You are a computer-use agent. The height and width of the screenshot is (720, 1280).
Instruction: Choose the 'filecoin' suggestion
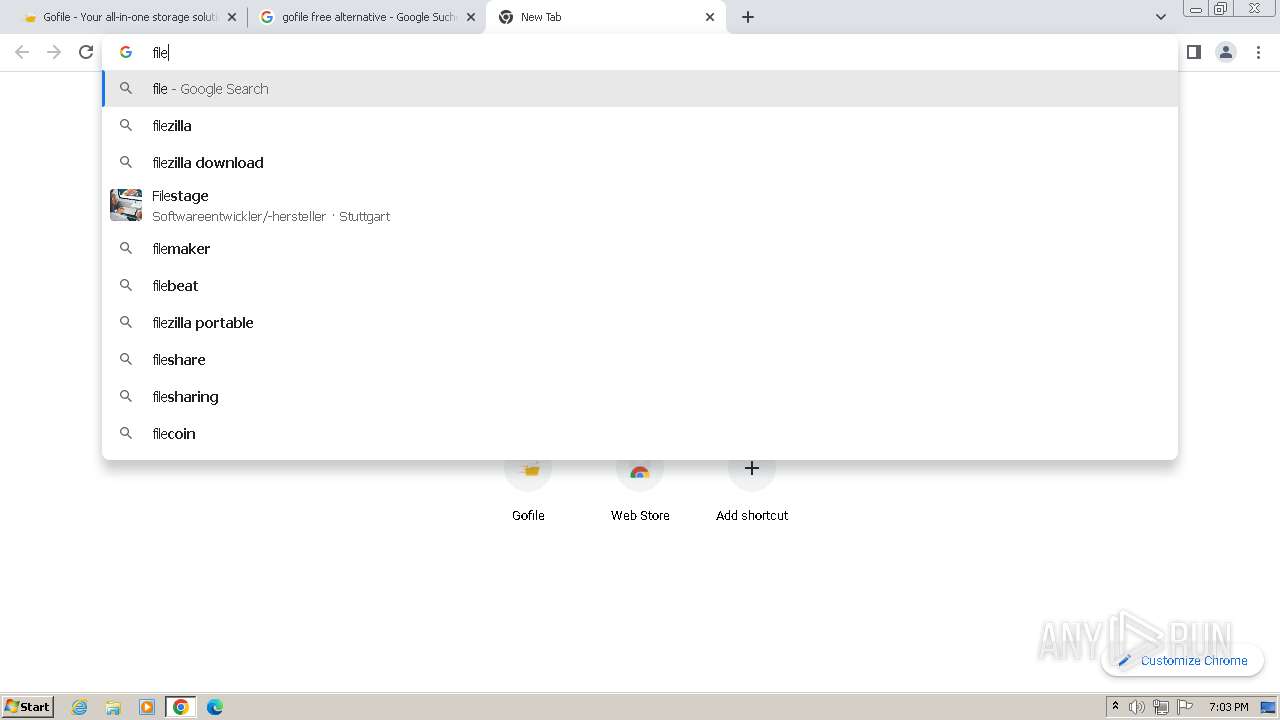coord(640,434)
